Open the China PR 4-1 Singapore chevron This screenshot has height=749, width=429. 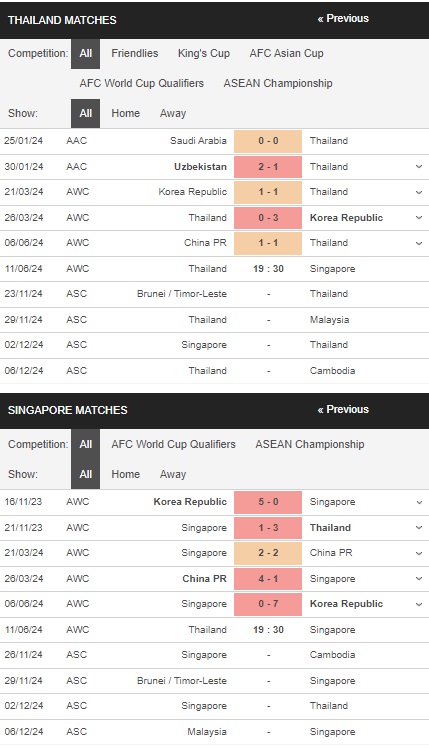click(x=418, y=579)
